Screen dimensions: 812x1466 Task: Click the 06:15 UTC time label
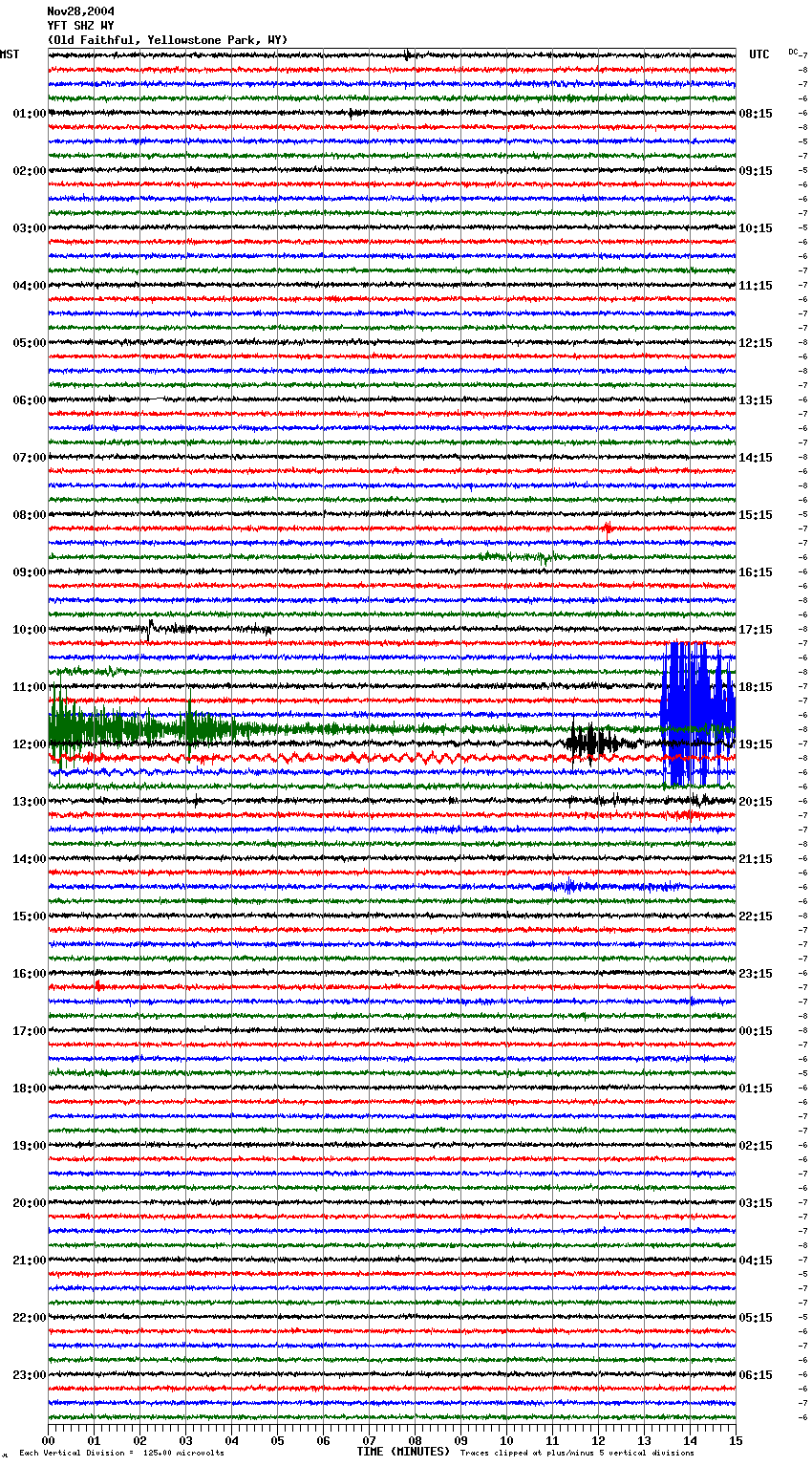click(756, 1375)
